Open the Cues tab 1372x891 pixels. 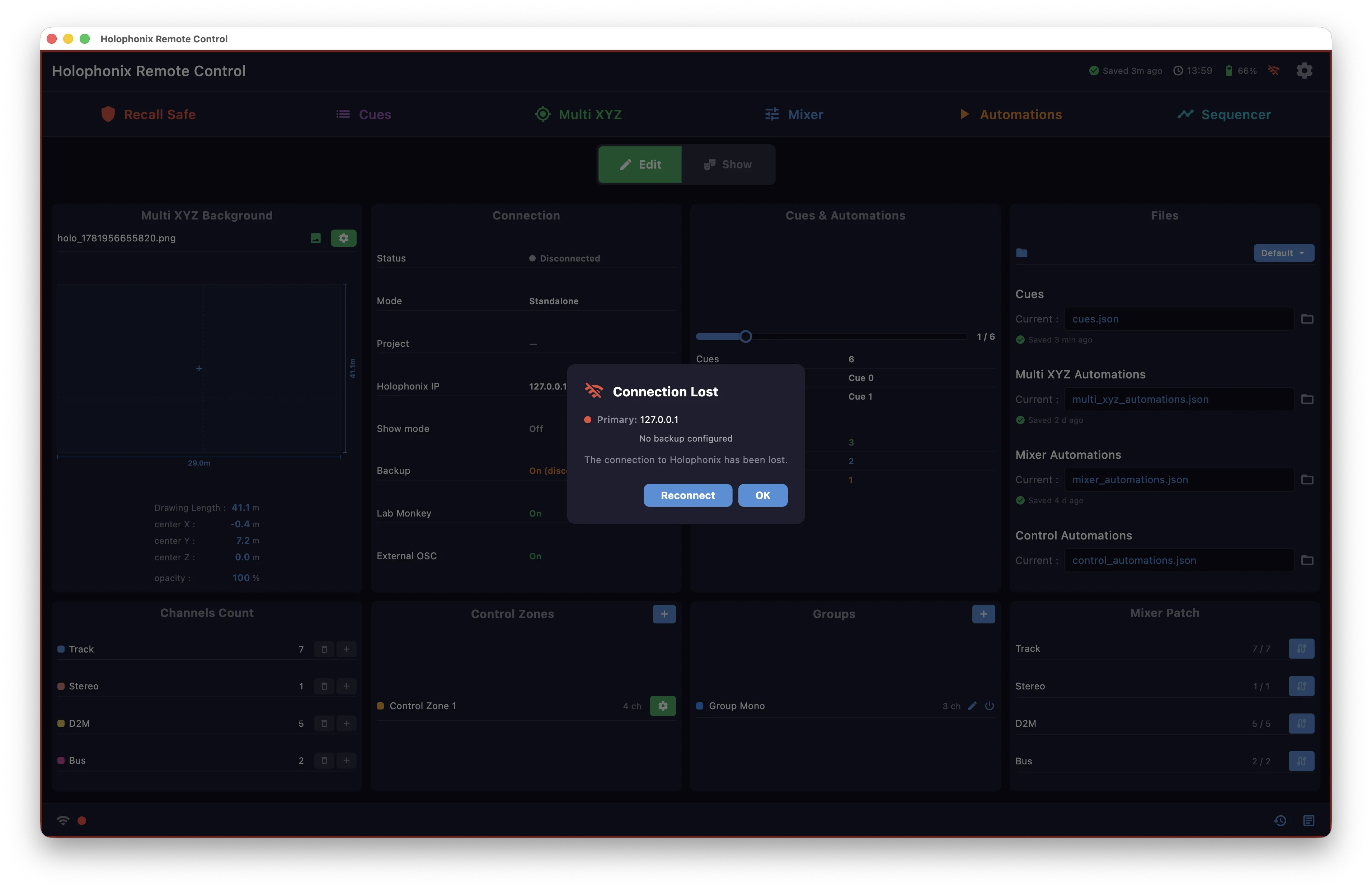coord(364,115)
